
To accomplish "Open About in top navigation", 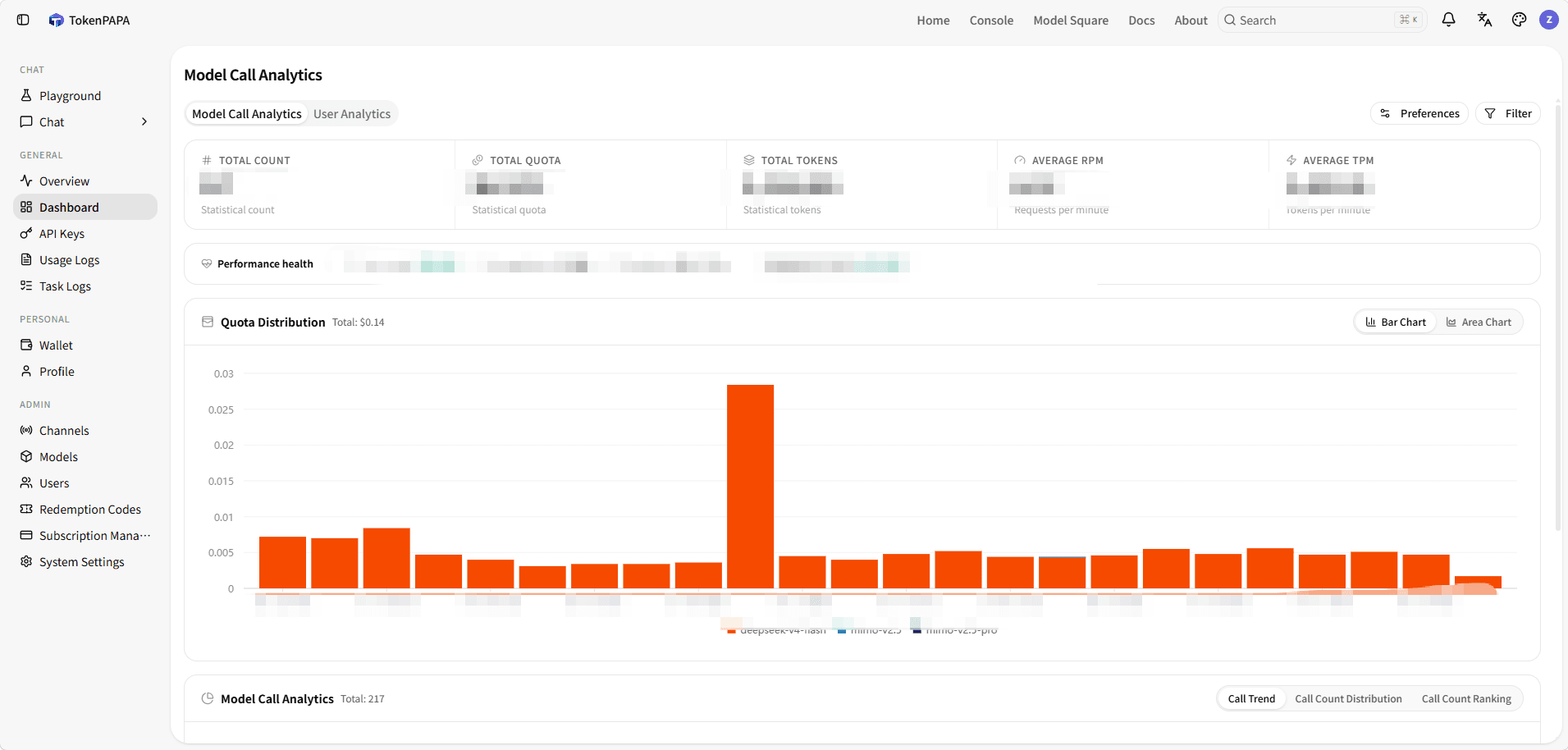I will [1191, 20].
